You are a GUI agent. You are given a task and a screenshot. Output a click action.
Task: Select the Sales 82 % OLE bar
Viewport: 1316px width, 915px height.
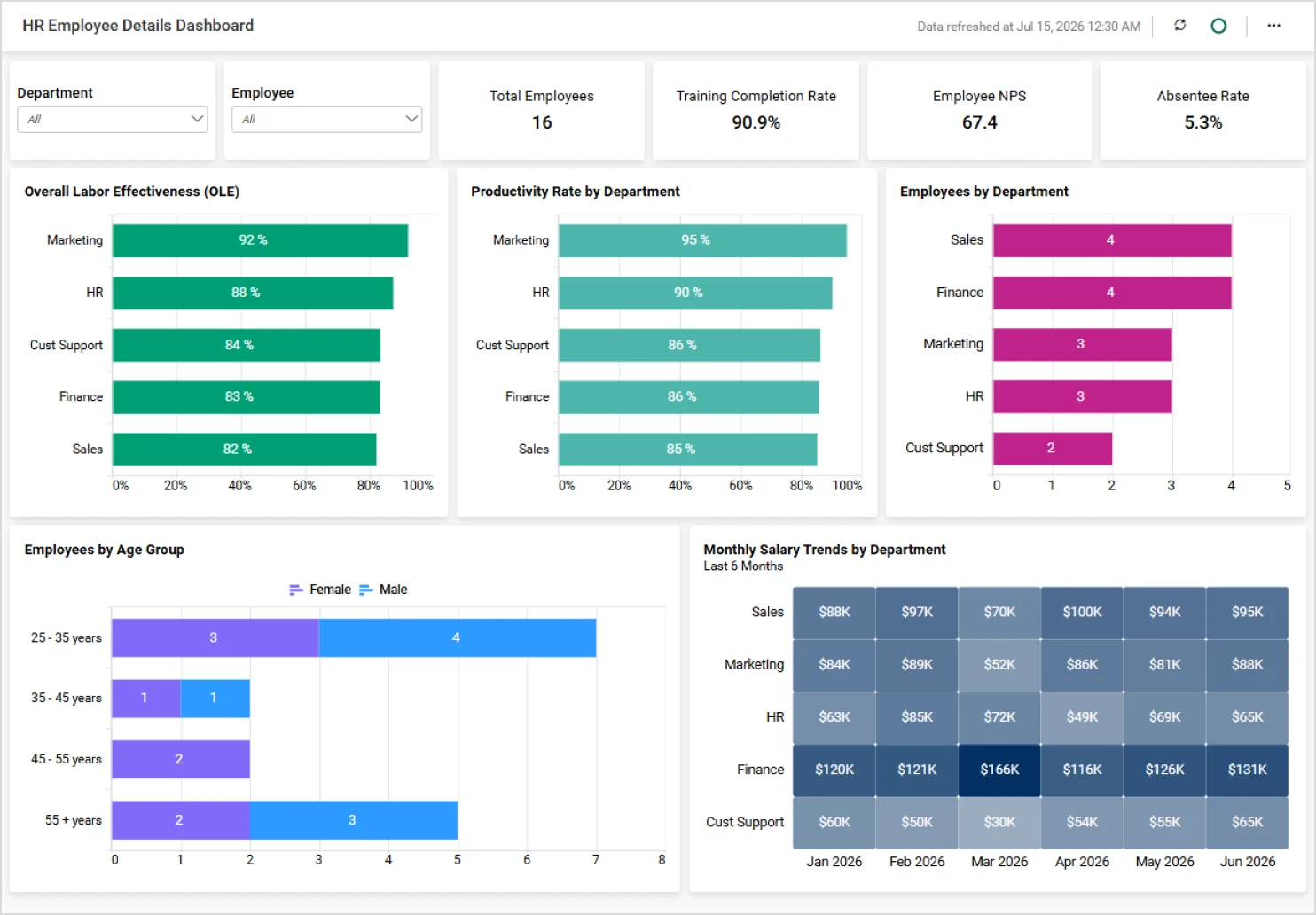click(x=244, y=450)
